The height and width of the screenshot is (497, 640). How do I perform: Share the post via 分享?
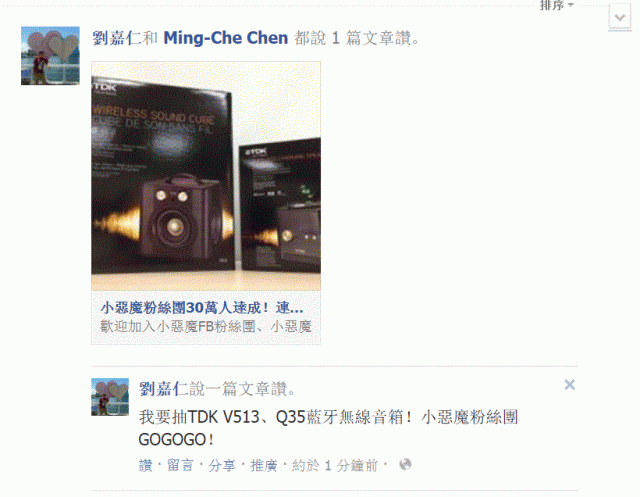222,466
